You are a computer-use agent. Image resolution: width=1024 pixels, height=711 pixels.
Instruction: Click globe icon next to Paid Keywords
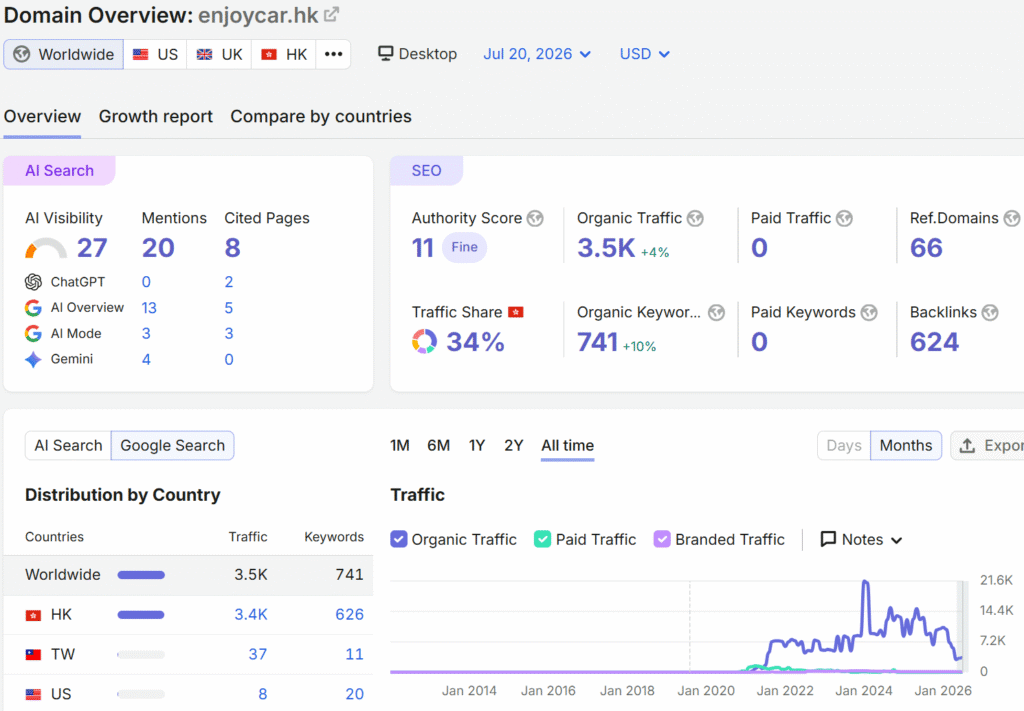(869, 313)
